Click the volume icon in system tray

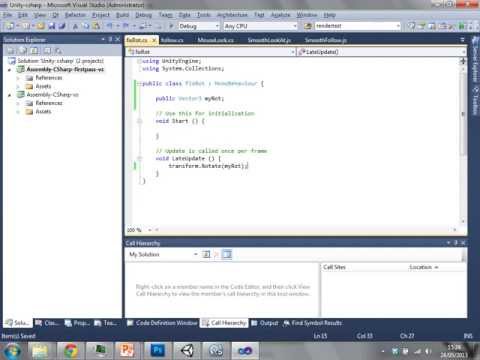pos(428,351)
